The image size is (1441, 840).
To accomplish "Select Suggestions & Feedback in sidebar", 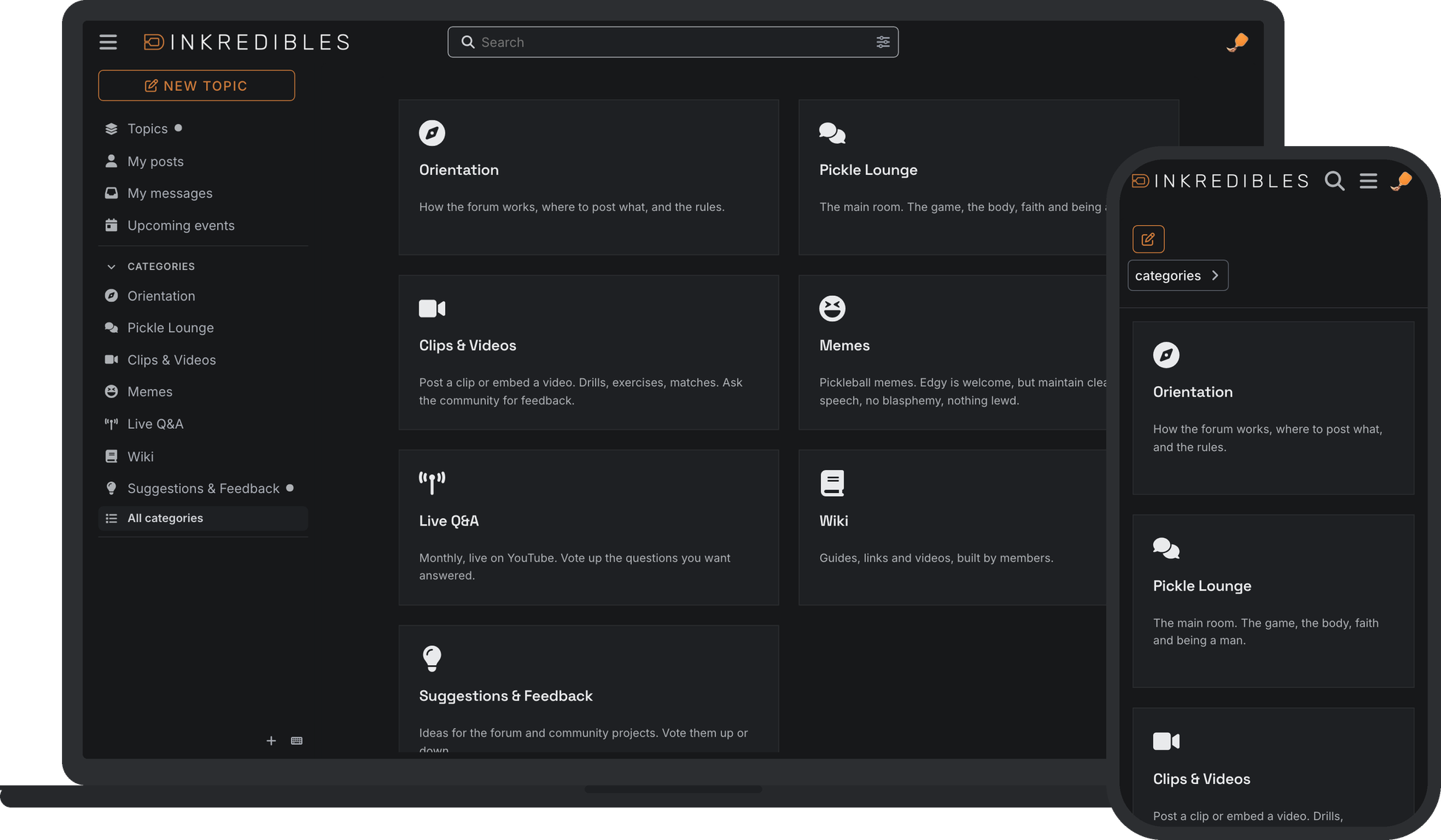I will coord(203,489).
